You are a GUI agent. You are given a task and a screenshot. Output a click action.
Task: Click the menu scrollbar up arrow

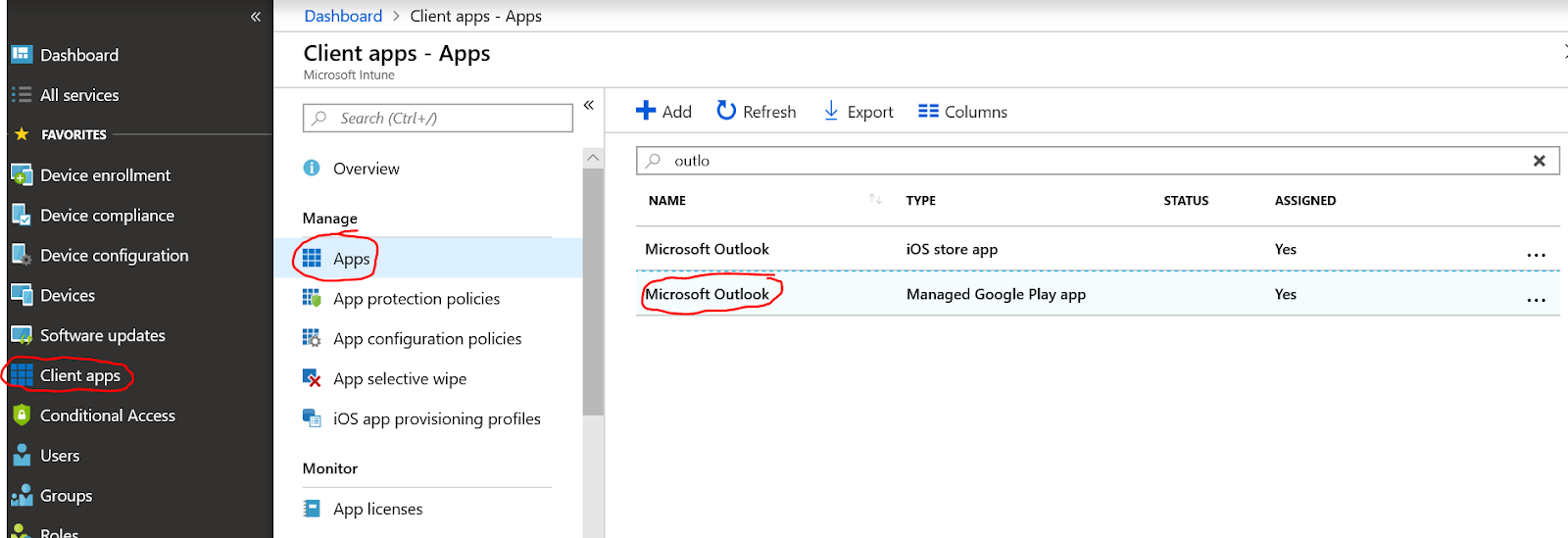tap(593, 157)
